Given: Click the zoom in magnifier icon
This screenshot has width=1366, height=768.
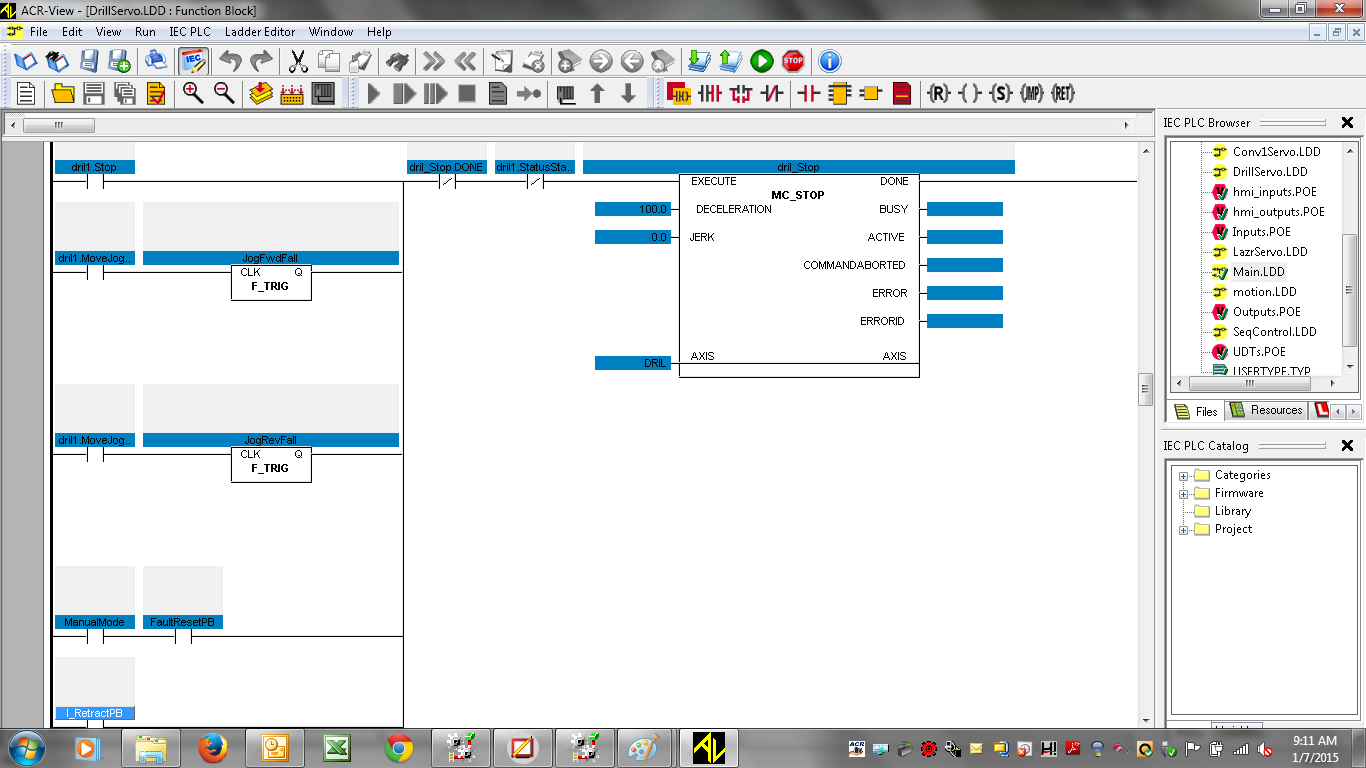Looking at the screenshot, I should pos(193,94).
